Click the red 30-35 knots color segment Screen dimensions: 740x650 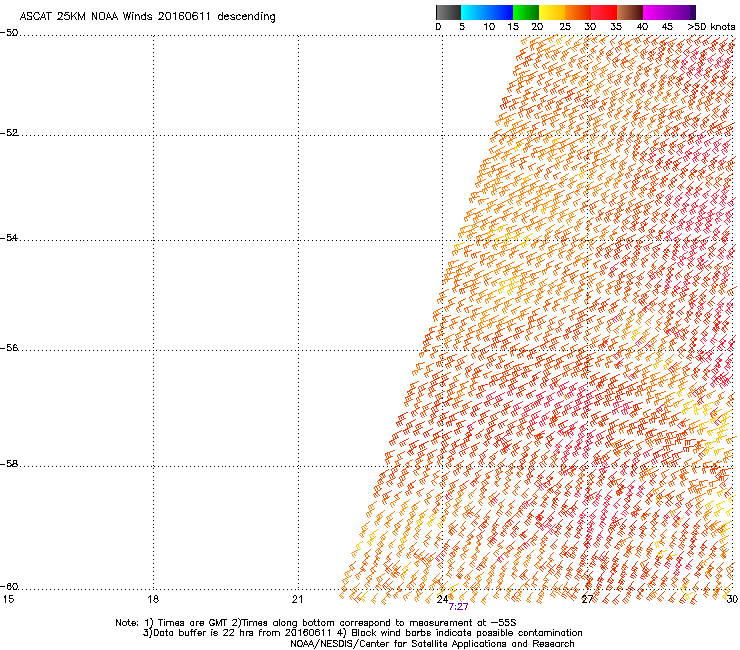pyautogui.click(x=604, y=12)
